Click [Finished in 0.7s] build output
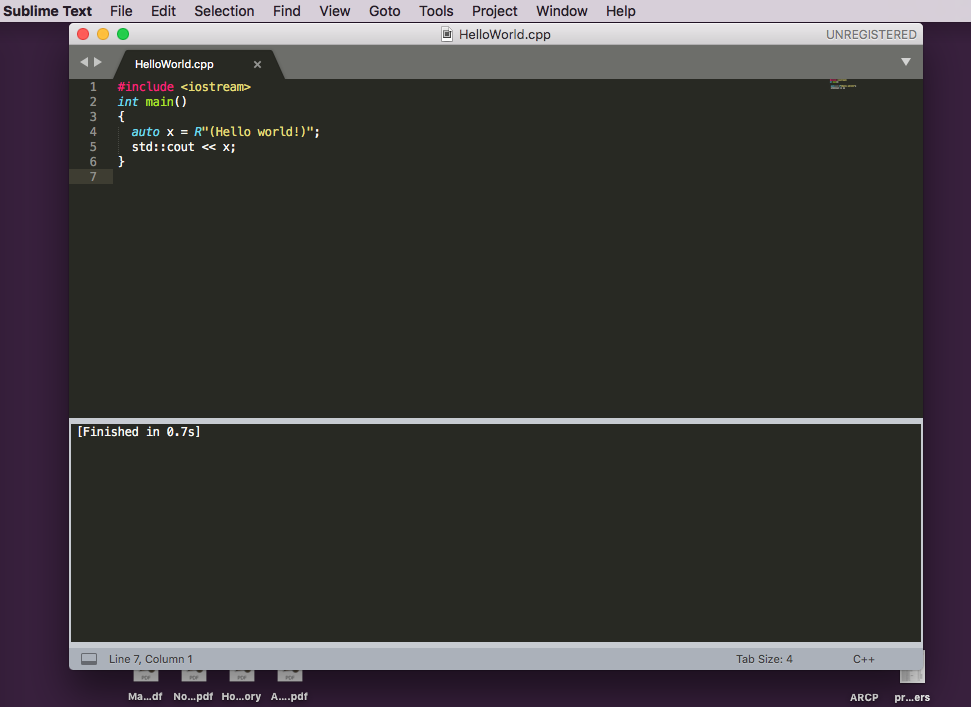 pos(139,432)
